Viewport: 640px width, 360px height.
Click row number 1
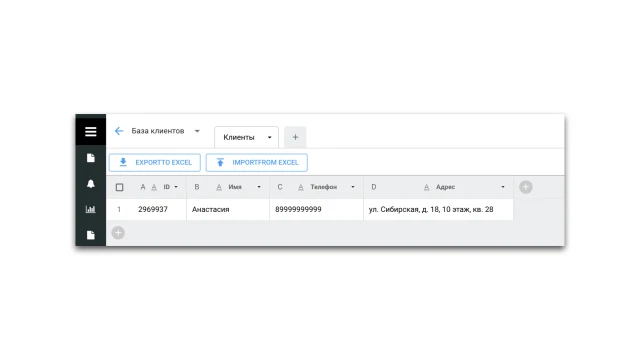point(119,209)
